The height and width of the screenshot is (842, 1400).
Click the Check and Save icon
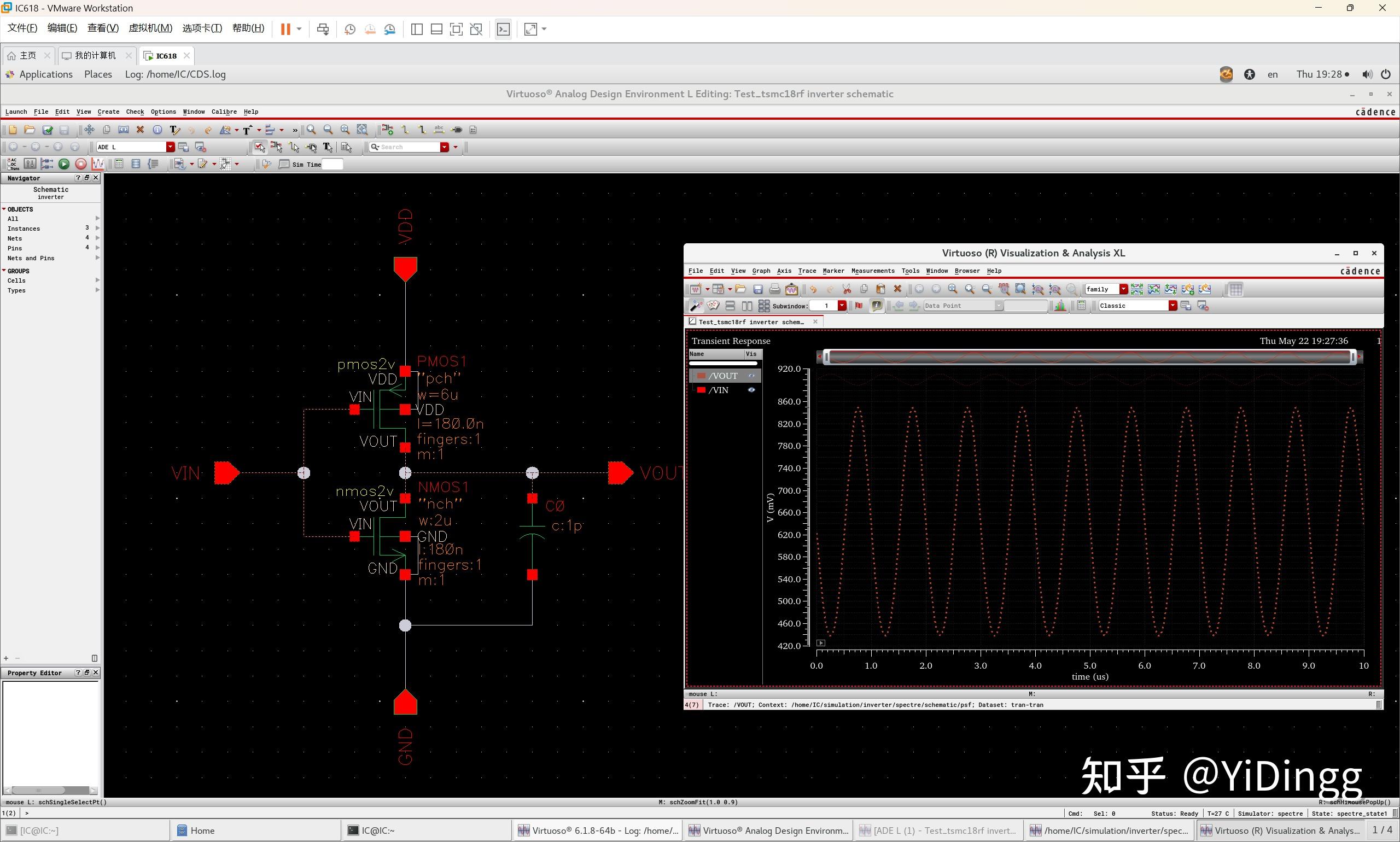tap(48, 130)
